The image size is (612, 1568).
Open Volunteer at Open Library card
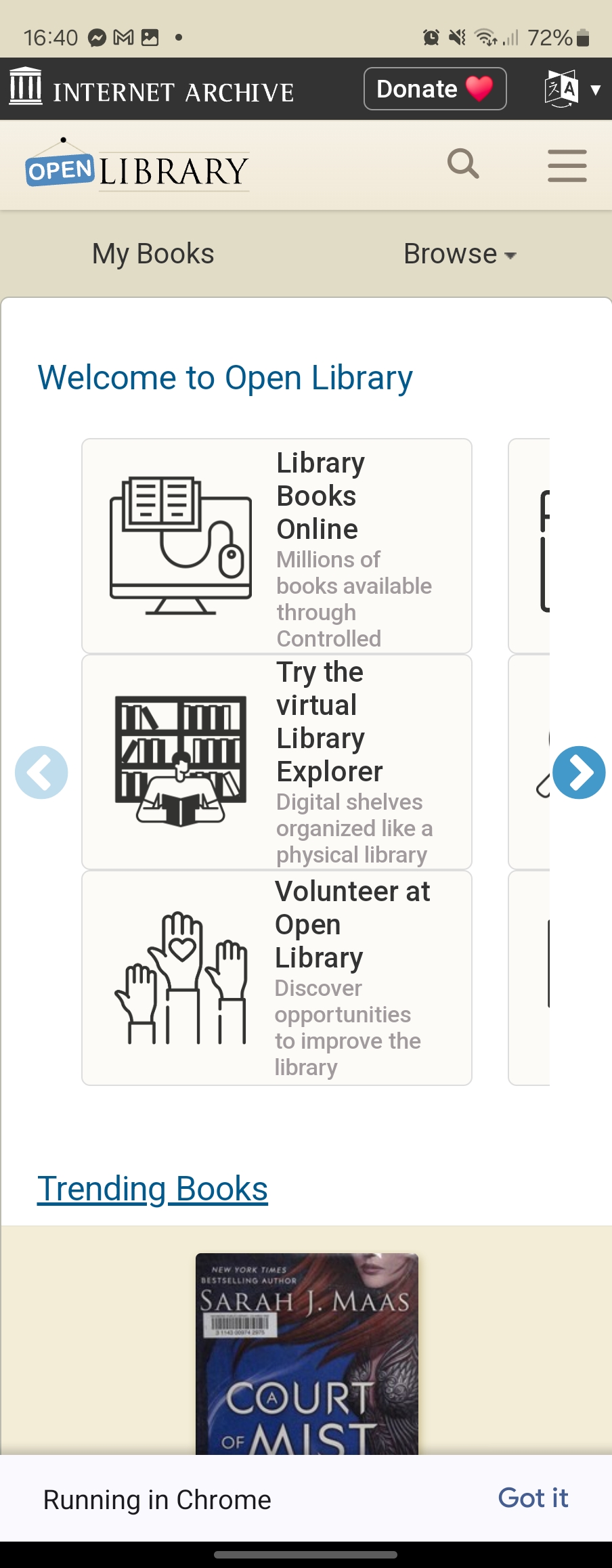click(277, 978)
